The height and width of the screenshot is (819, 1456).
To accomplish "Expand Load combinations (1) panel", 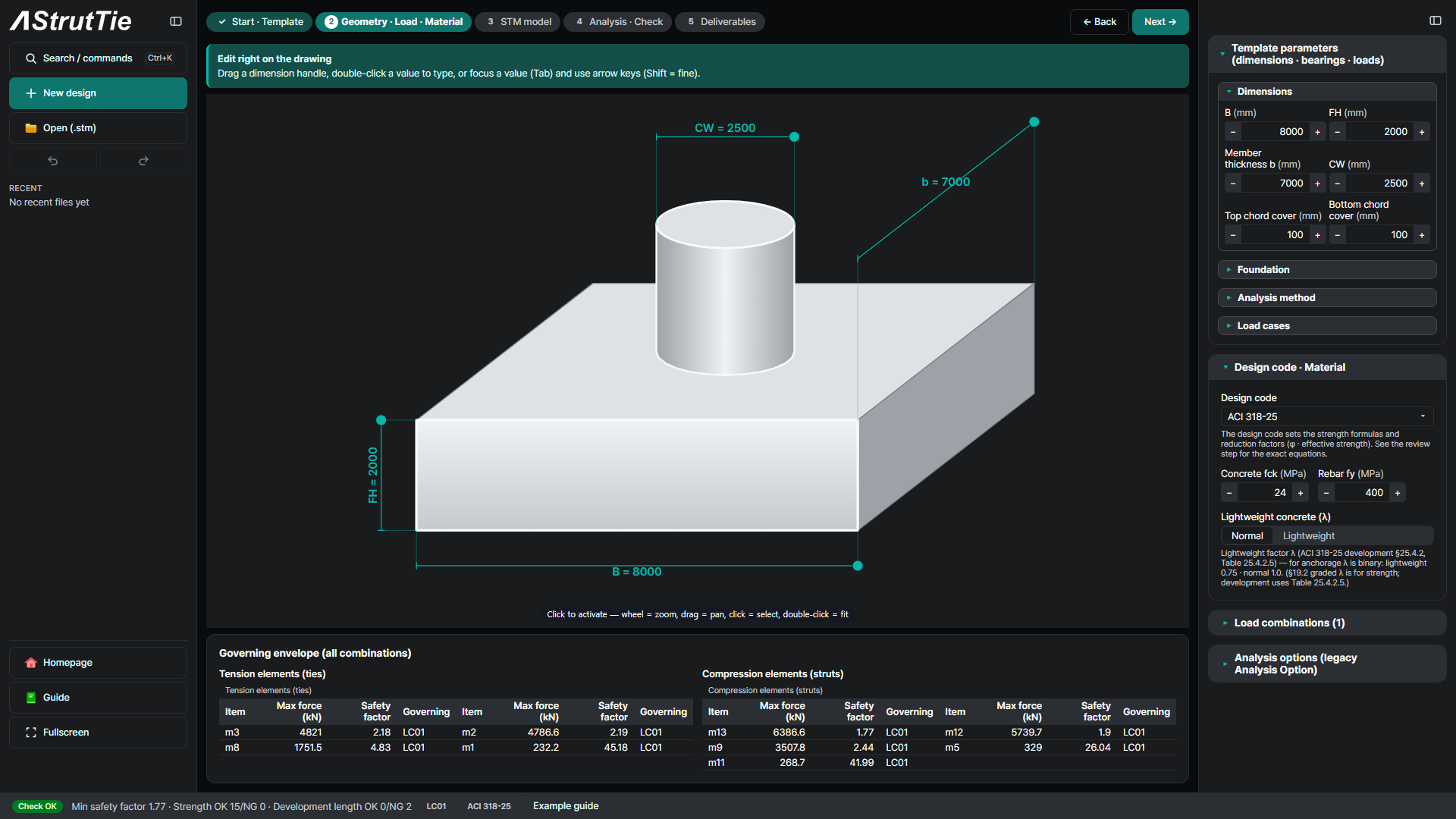I will [x=1327, y=623].
